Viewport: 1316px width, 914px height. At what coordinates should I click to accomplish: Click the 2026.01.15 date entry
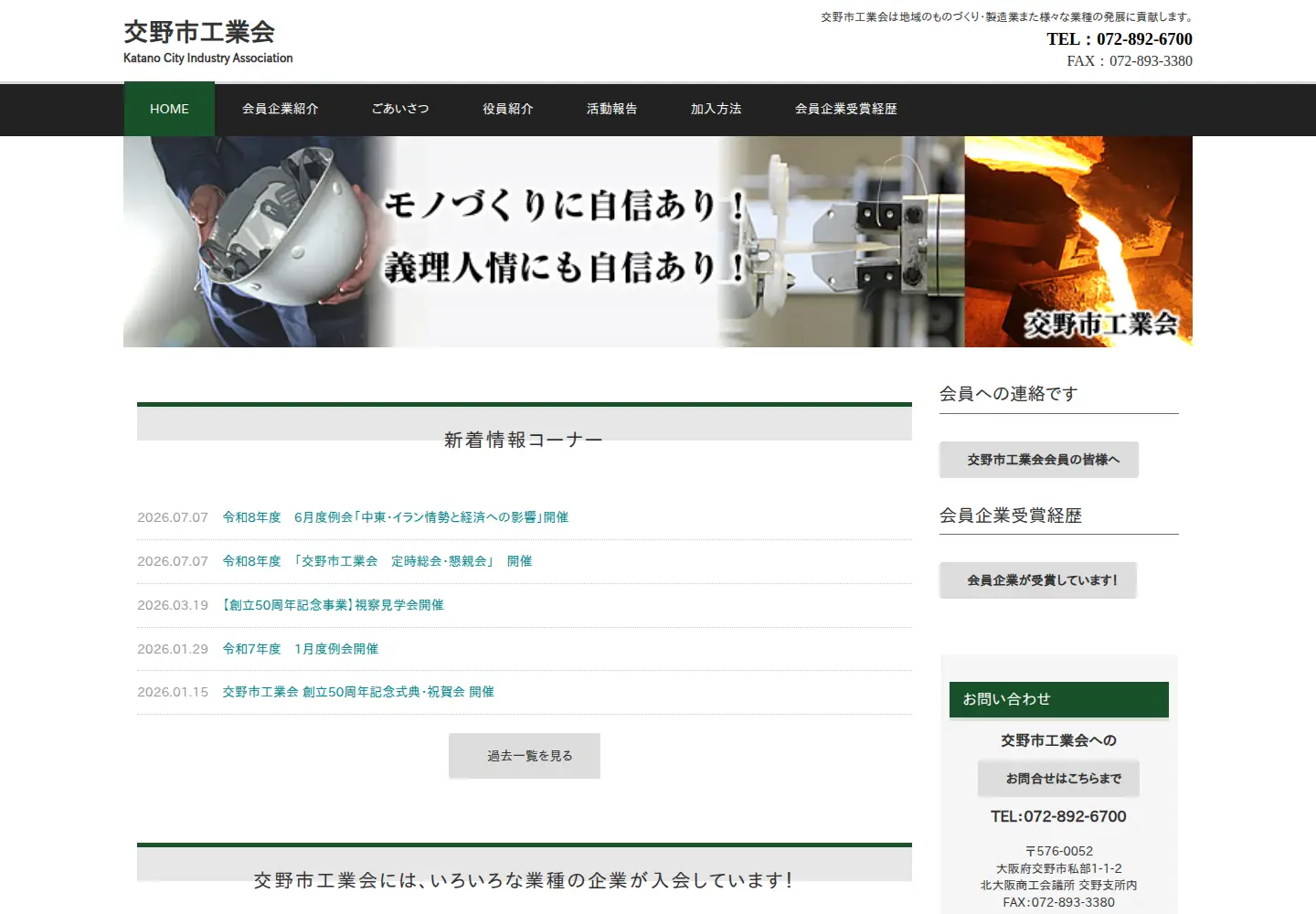173,692
